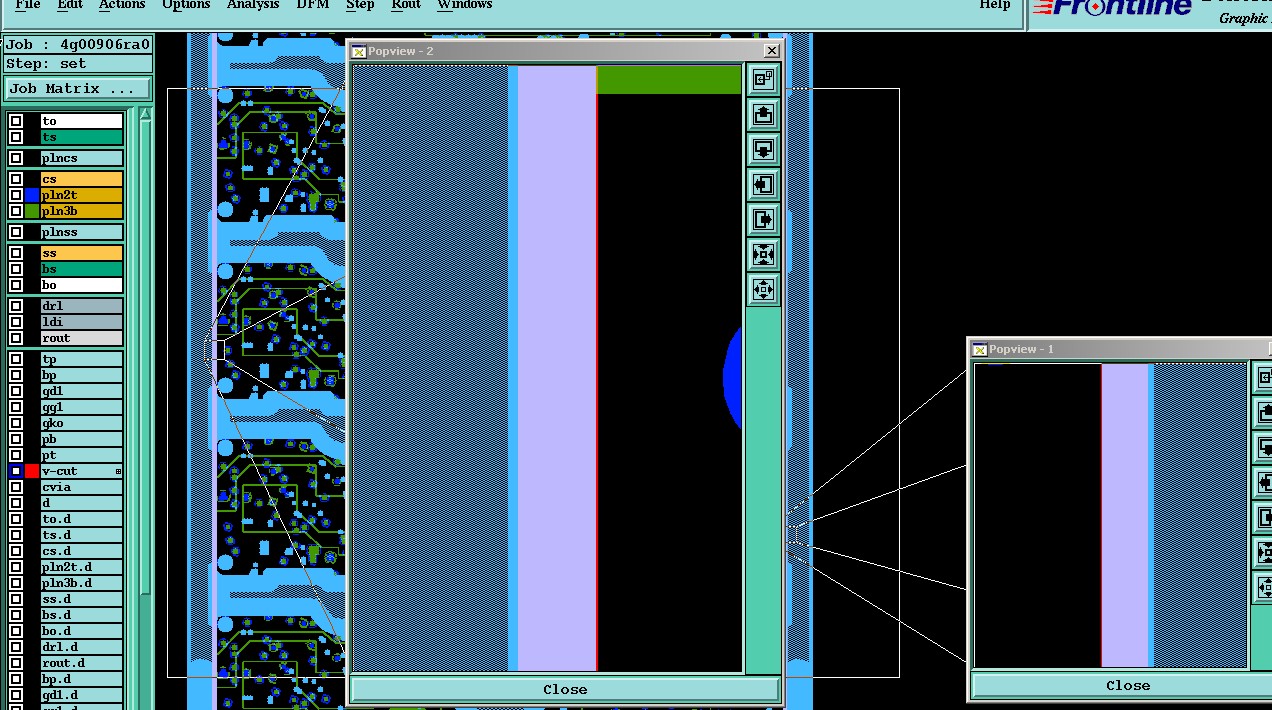Click the Job Matrix ... button
1272x710 pixels.
tap(78, 89)
